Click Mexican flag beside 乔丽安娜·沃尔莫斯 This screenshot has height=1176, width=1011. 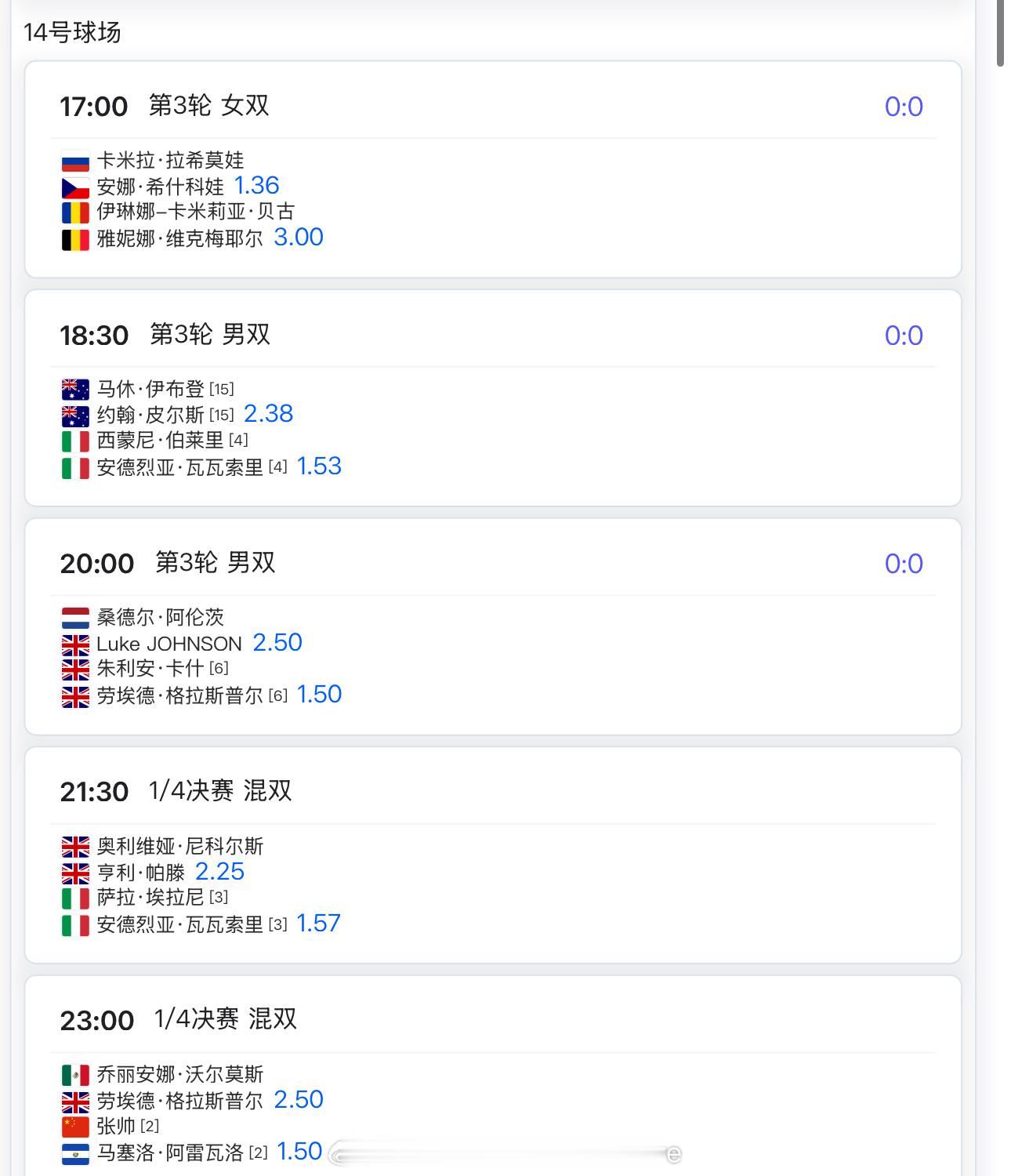[x=75, y=1076]
